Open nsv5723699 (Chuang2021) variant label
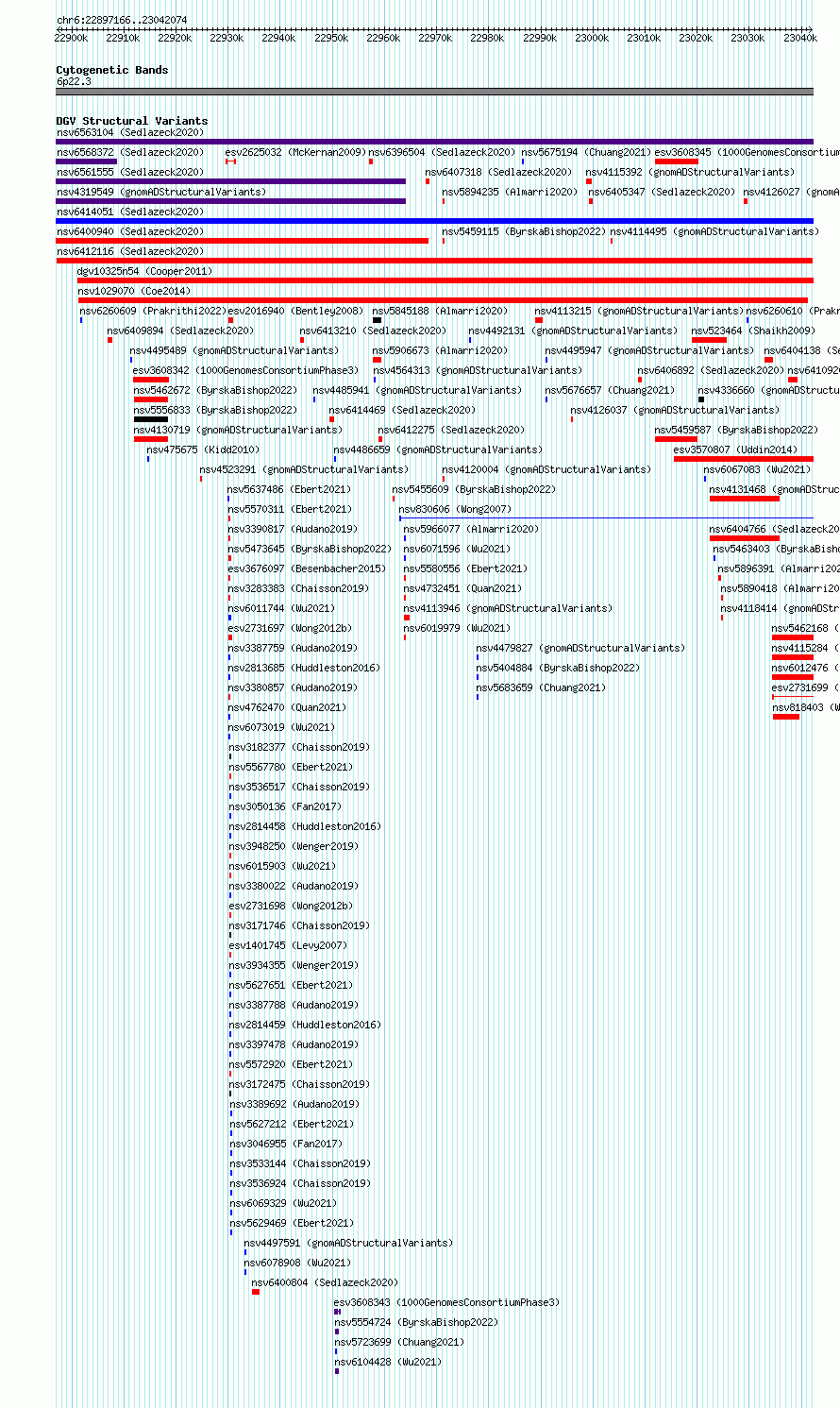The width and height of the screenshot is (840, 1408). coord(400,1342)
